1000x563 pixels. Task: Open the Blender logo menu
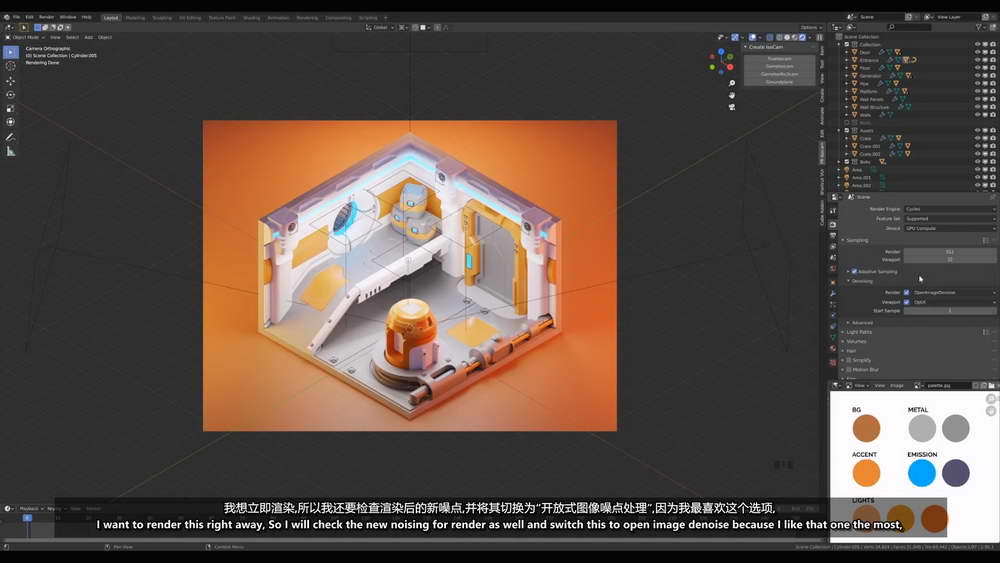6,17
